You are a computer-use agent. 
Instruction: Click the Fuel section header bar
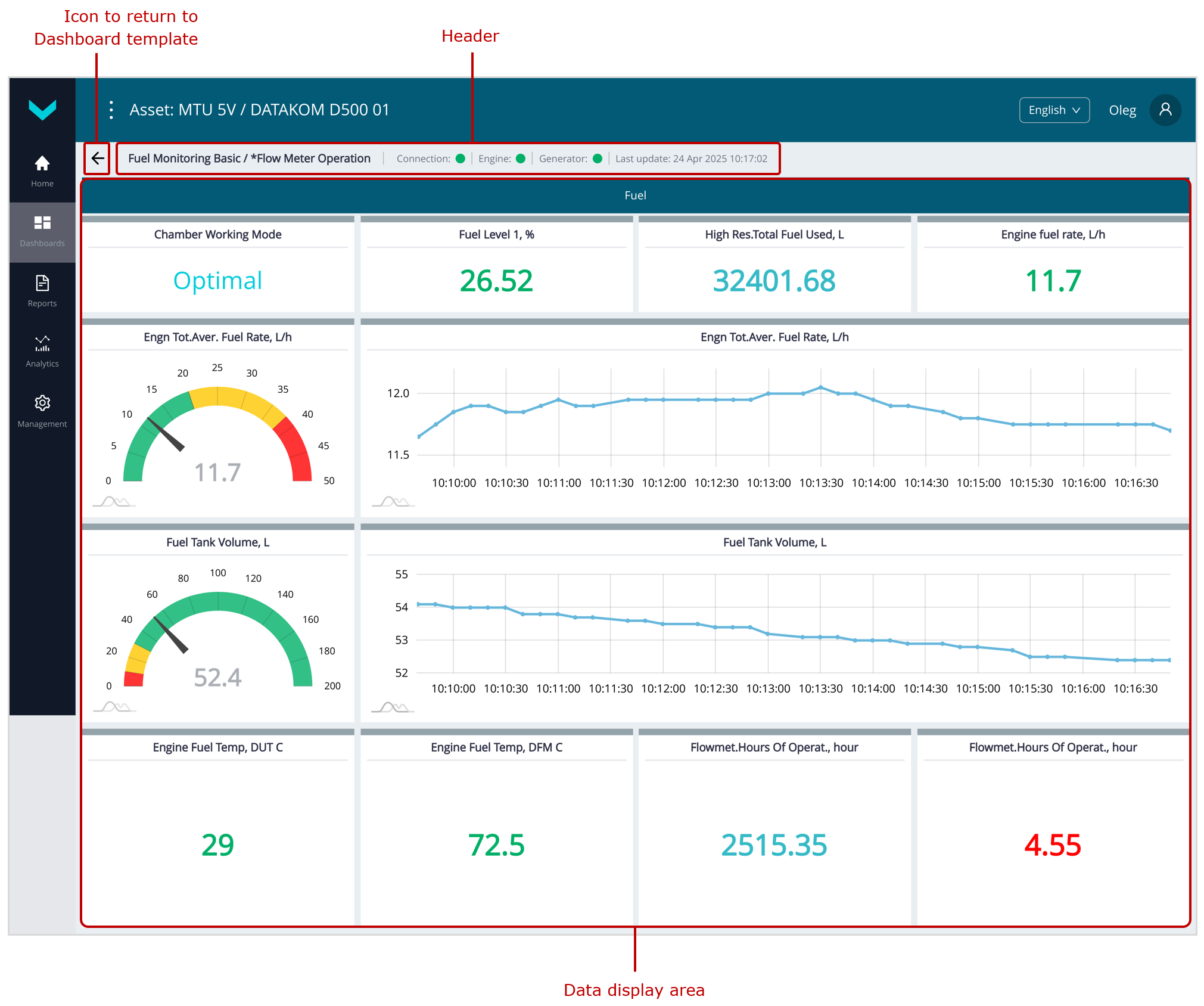click(x=635, y=195)
